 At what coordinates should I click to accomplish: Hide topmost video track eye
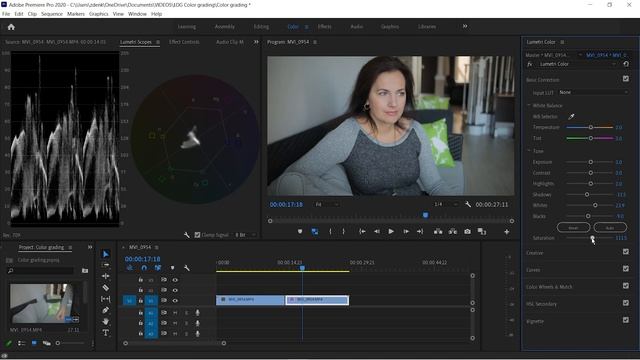point(175,280)
